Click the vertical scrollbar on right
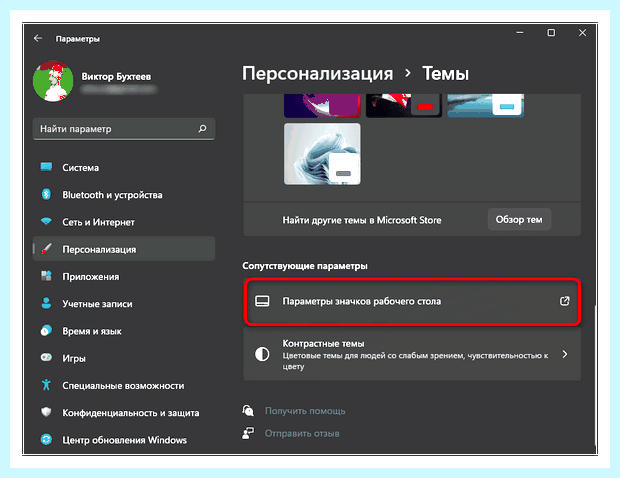This screenshot has height=478, width=620. click(x=595, y=374)
